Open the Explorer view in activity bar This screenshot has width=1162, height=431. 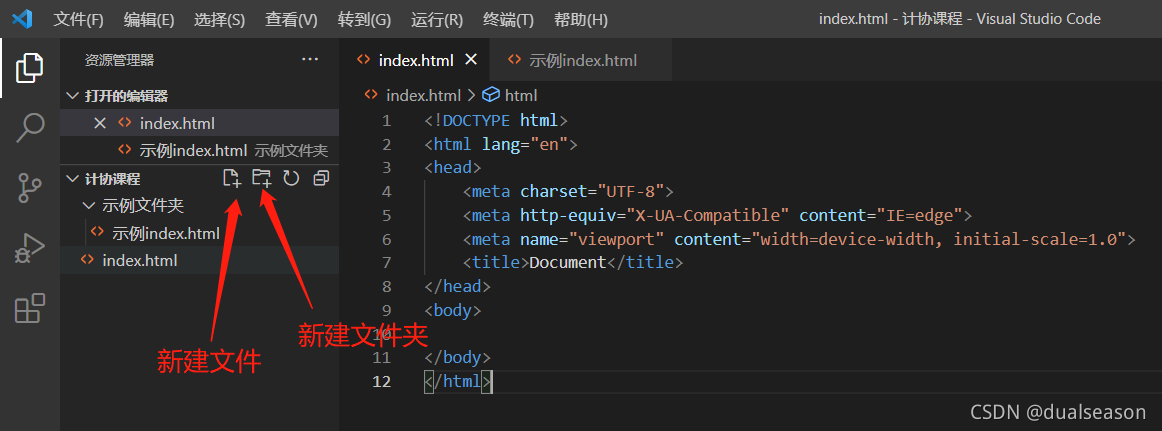[29, 68]
